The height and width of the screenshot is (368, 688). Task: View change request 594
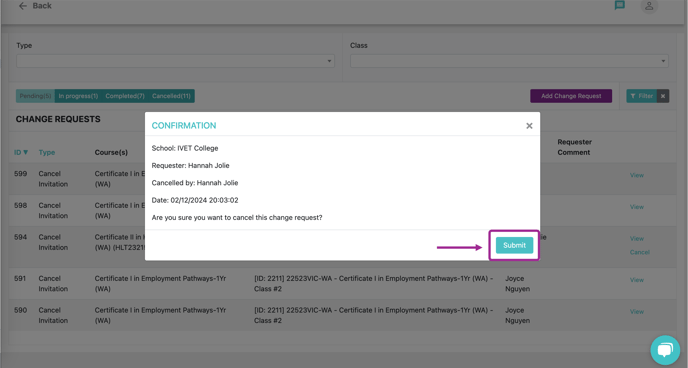click(x=637, y=239)
